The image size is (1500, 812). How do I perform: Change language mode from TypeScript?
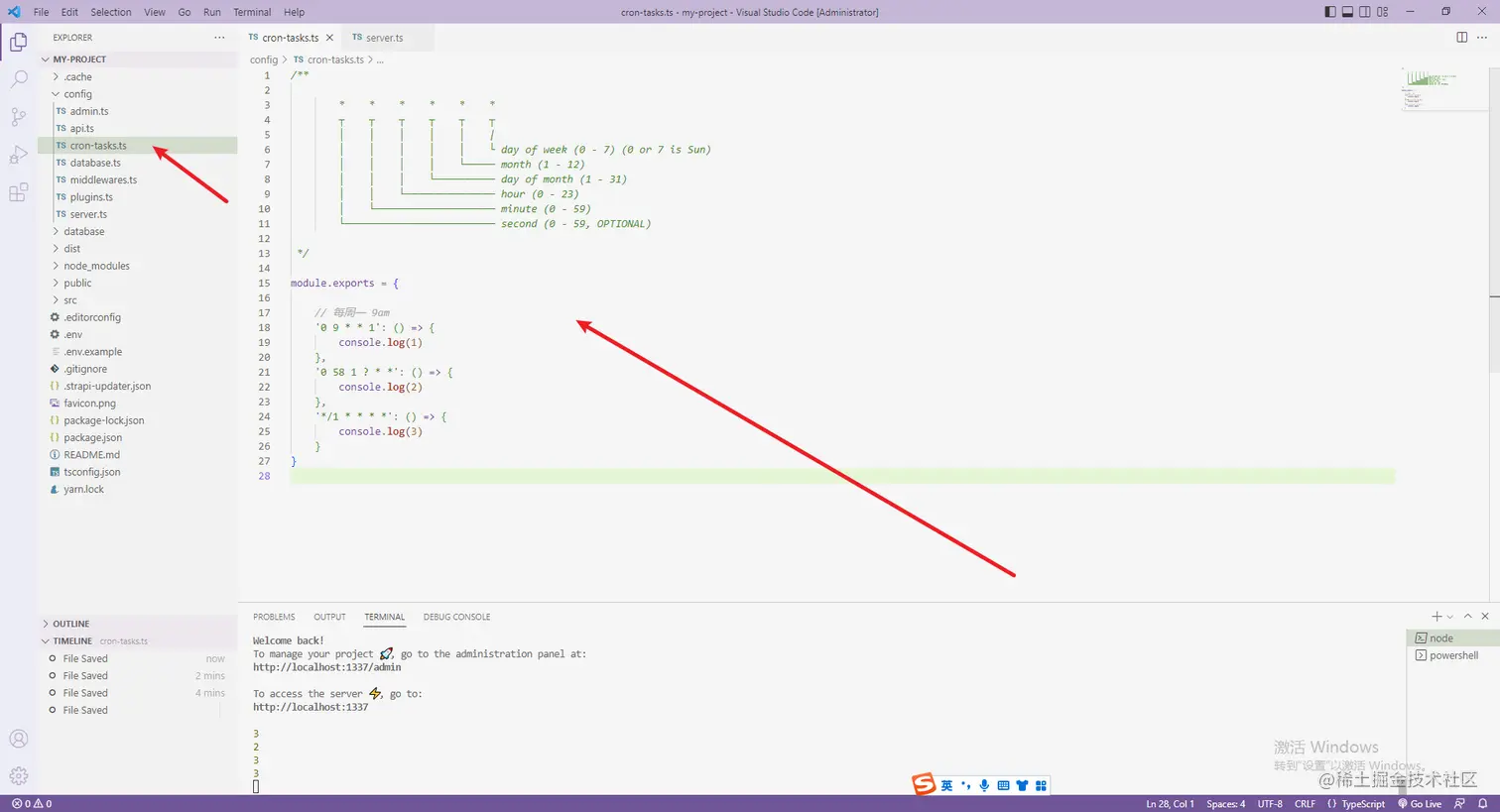[x=1363, y=804]
